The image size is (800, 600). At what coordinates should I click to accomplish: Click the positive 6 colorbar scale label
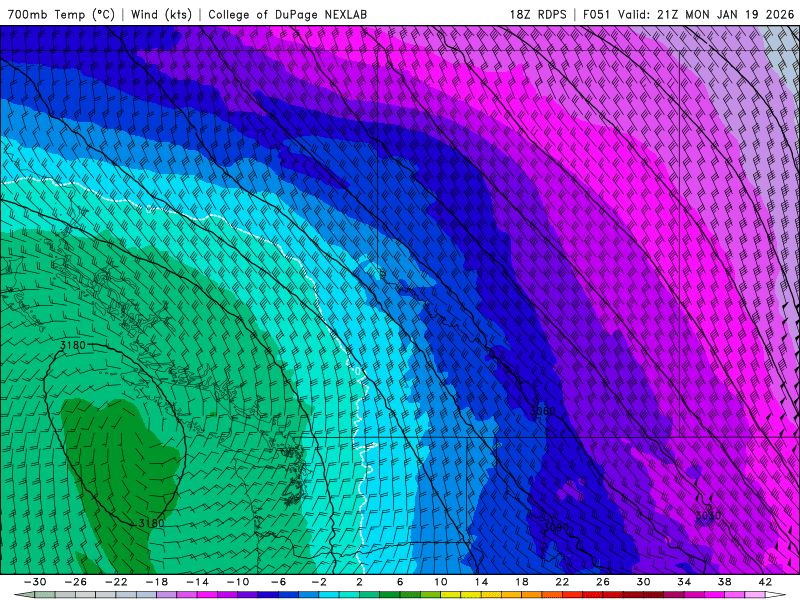[x=400, y=582]
